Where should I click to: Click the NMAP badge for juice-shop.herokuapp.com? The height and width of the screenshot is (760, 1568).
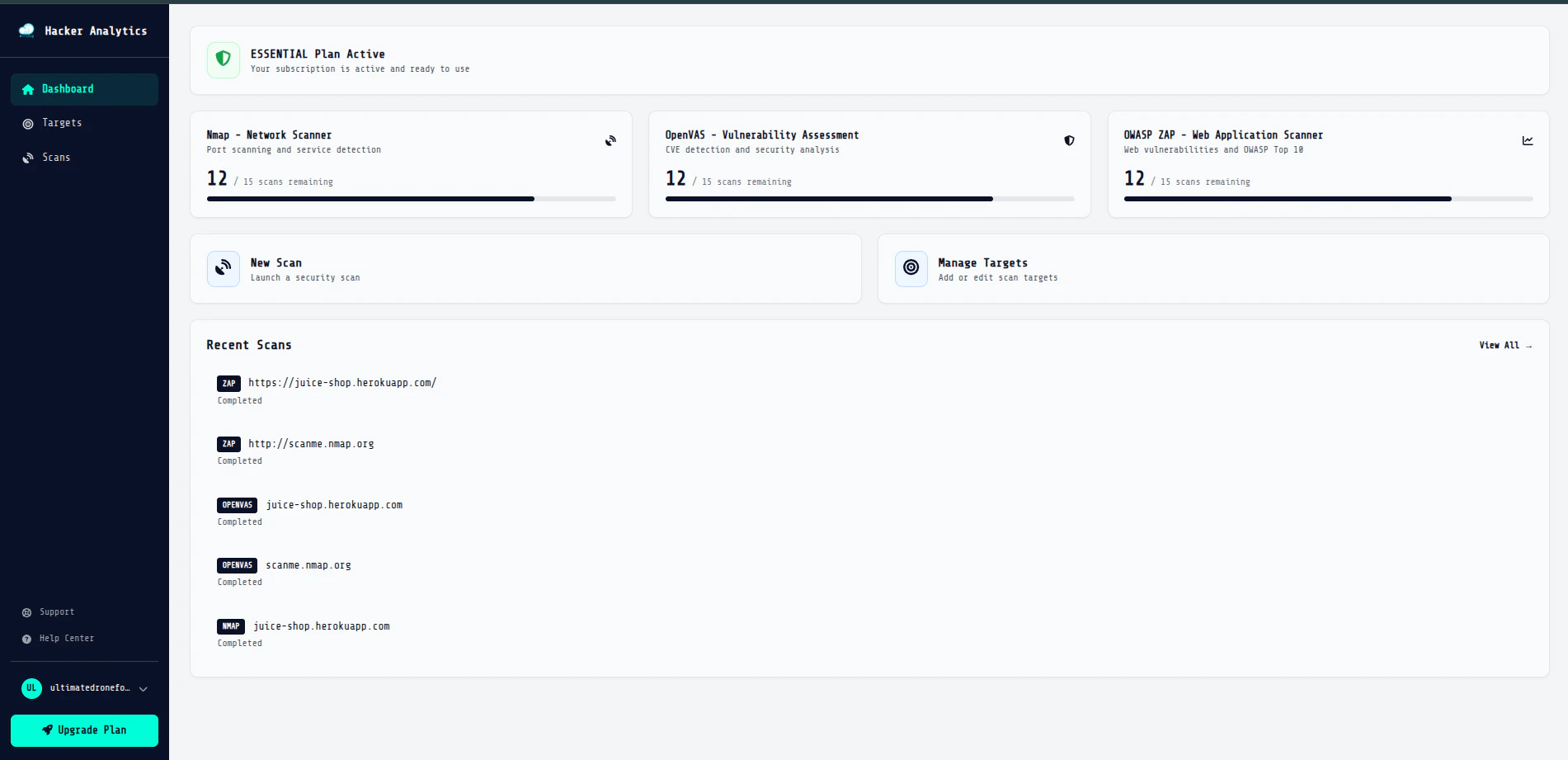coord(230,626)
